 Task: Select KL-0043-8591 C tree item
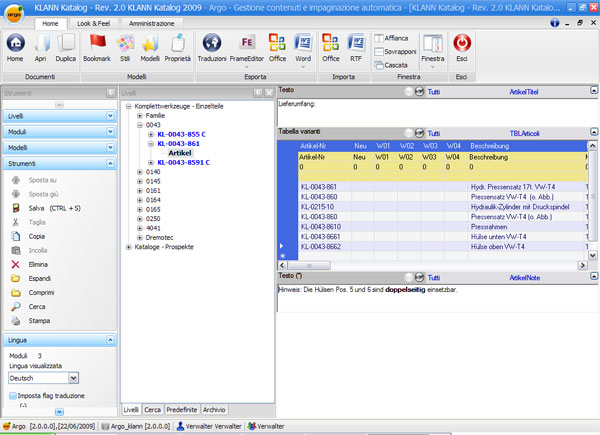(x=184, y=162)
